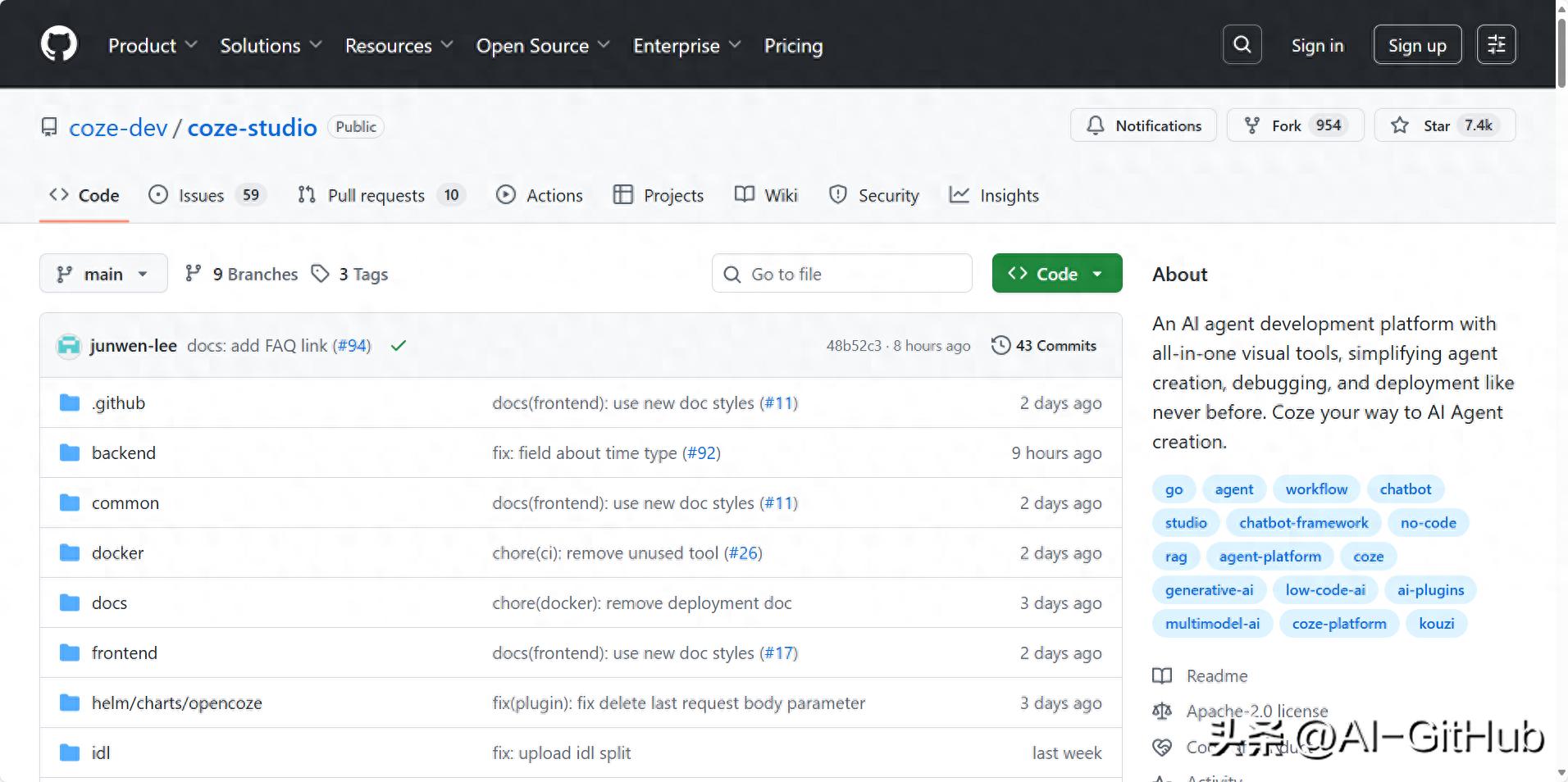This screenshot has height=782, width=1568.
Task: Open the coze-studio repository link
Action: tap(252, 127)
